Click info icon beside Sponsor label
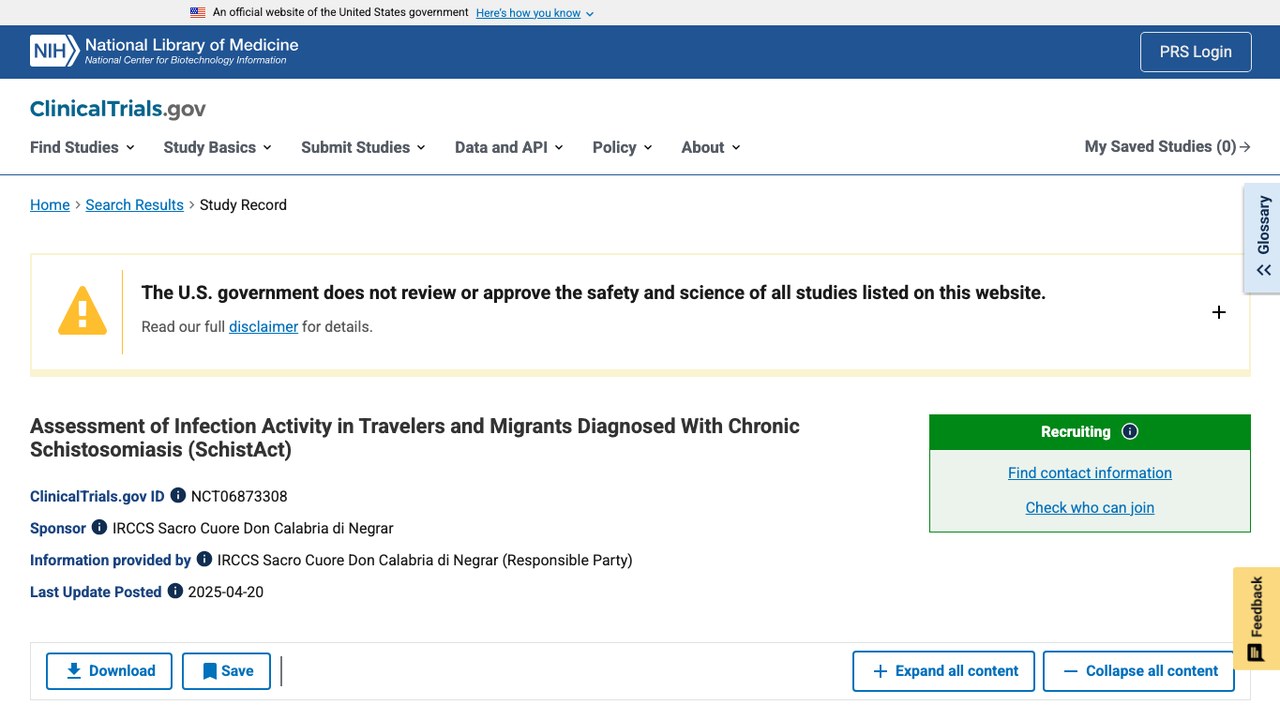This screenshot has height=720, width=1280. (x=99, y=527)
